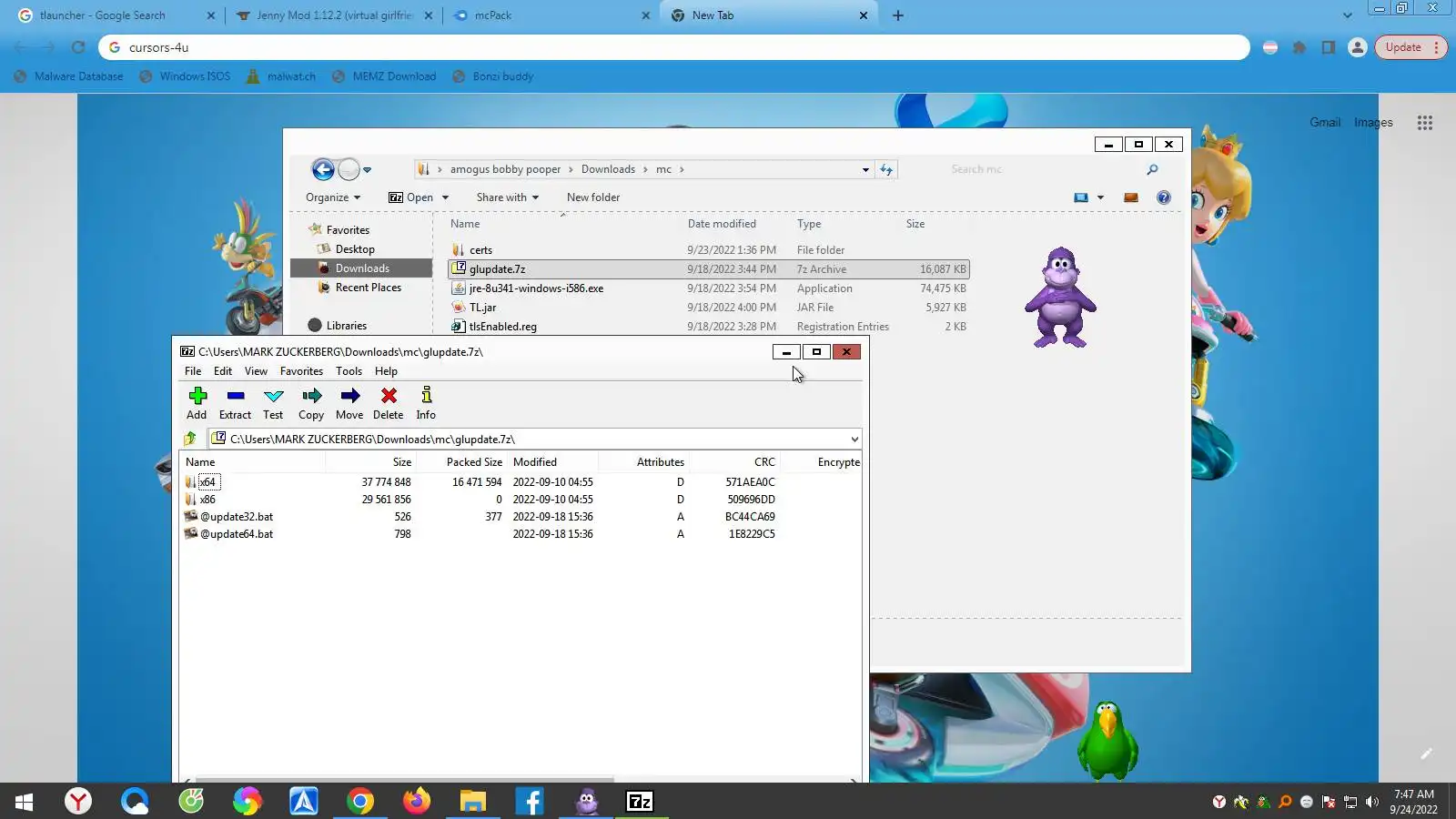Select @update64.bat in the 7-Zip list
Screen dimensions: 1456x819
(x=237, y=534)
